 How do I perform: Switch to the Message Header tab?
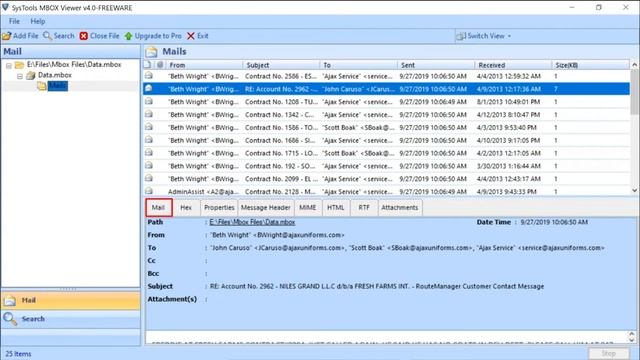coord(265,207)
